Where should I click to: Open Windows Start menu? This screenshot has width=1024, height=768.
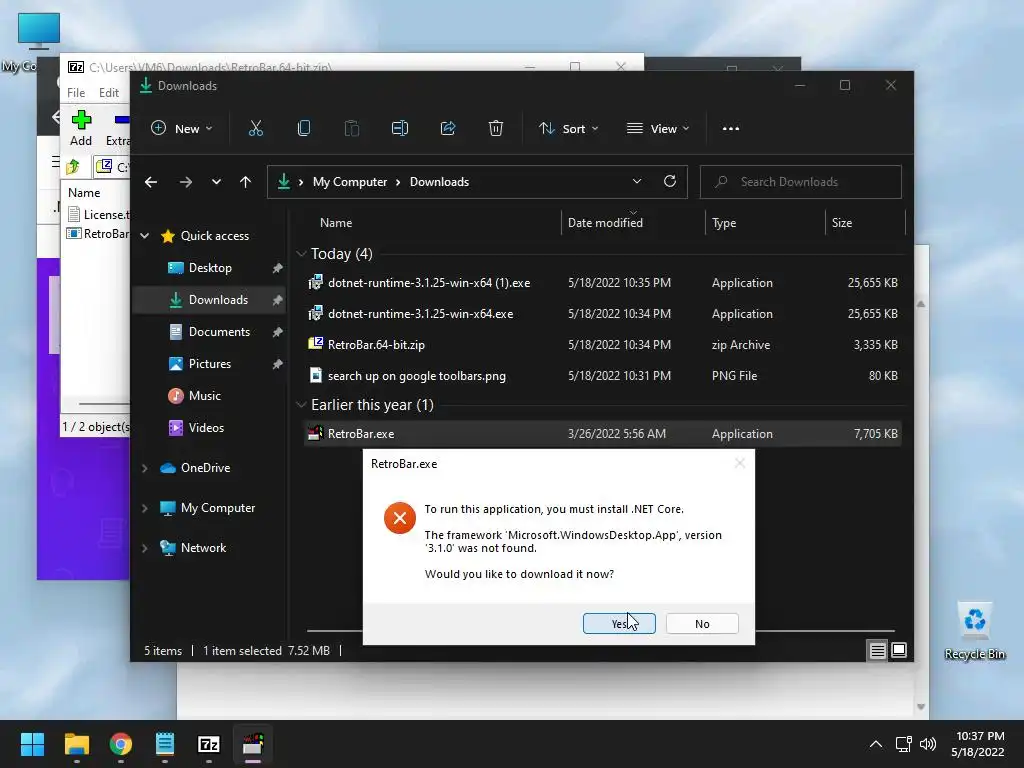pyautogui.click(x=32, y=744)
